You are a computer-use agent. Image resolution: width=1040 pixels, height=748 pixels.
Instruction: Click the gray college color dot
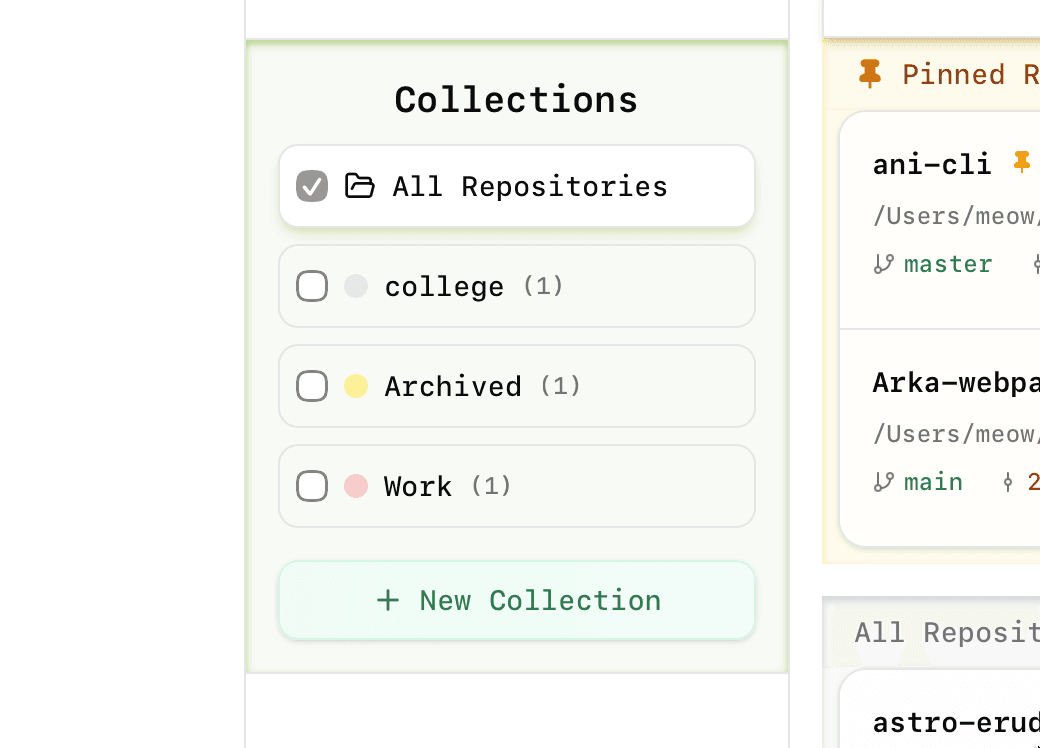356,286
